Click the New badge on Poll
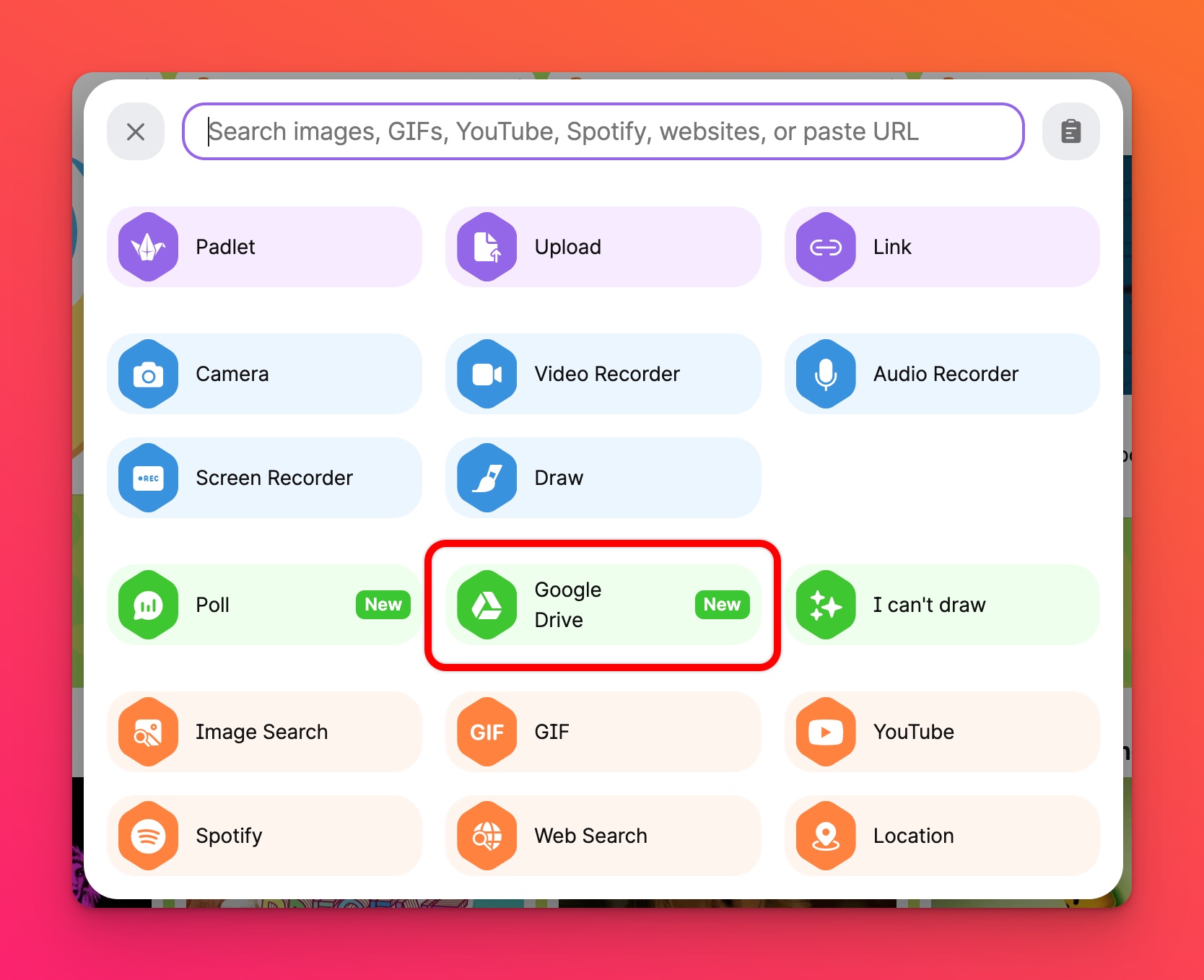This screenshot has width=1204, height=980. (383, 605)
